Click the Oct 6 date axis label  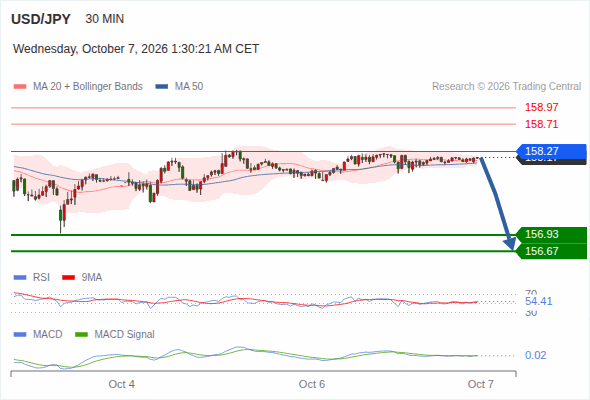click(x=312, y=384)
